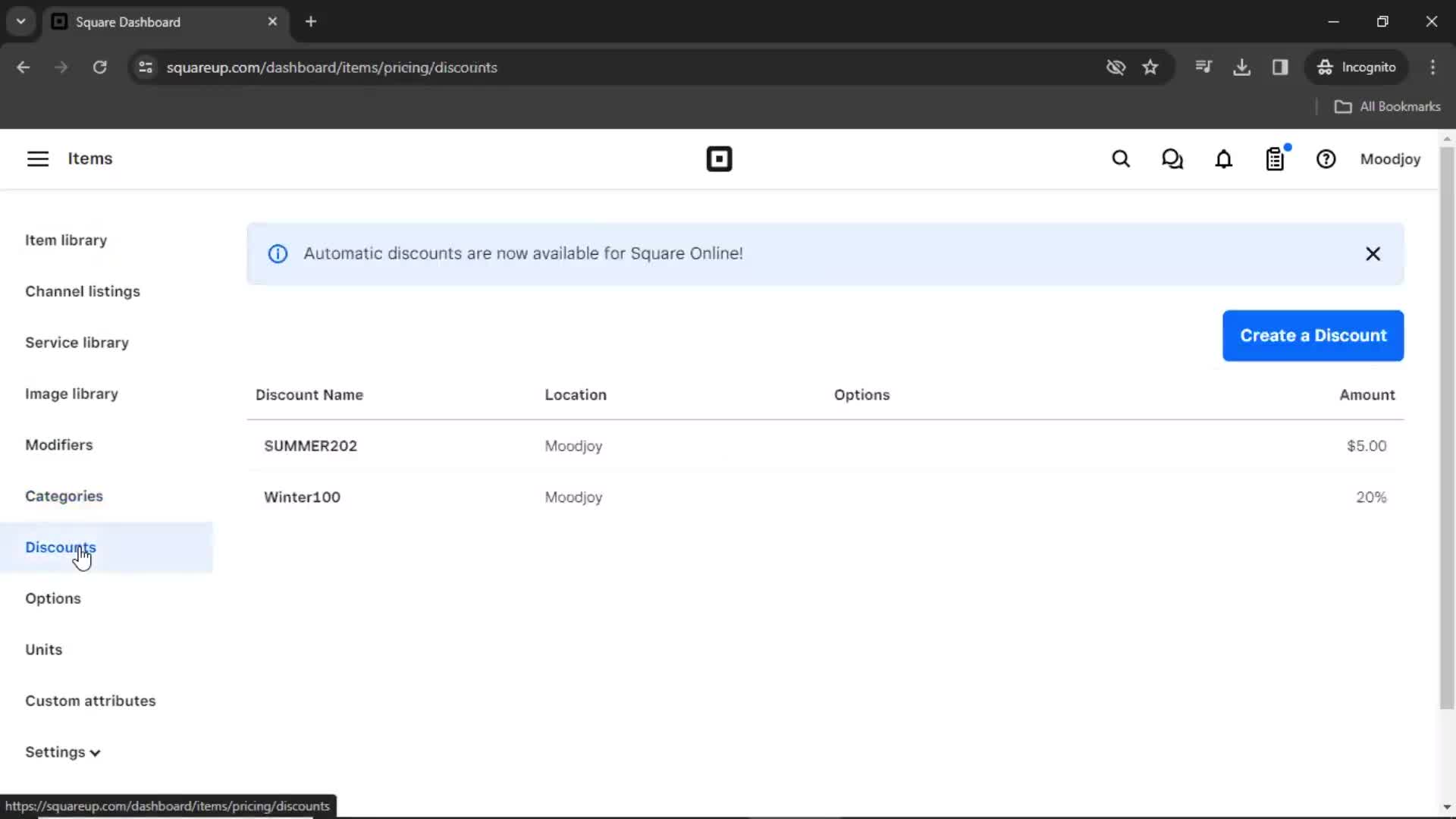
Task: Click the Square dashboard home icon
Action: pyautogui.click(x=718, y=159)
